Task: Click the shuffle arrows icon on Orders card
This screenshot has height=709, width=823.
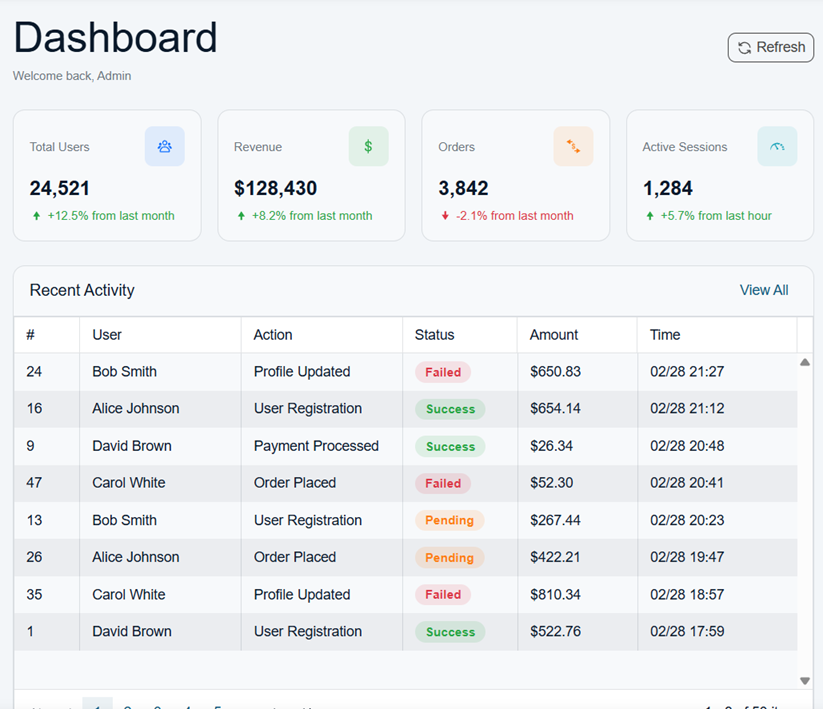Action: 573,147
